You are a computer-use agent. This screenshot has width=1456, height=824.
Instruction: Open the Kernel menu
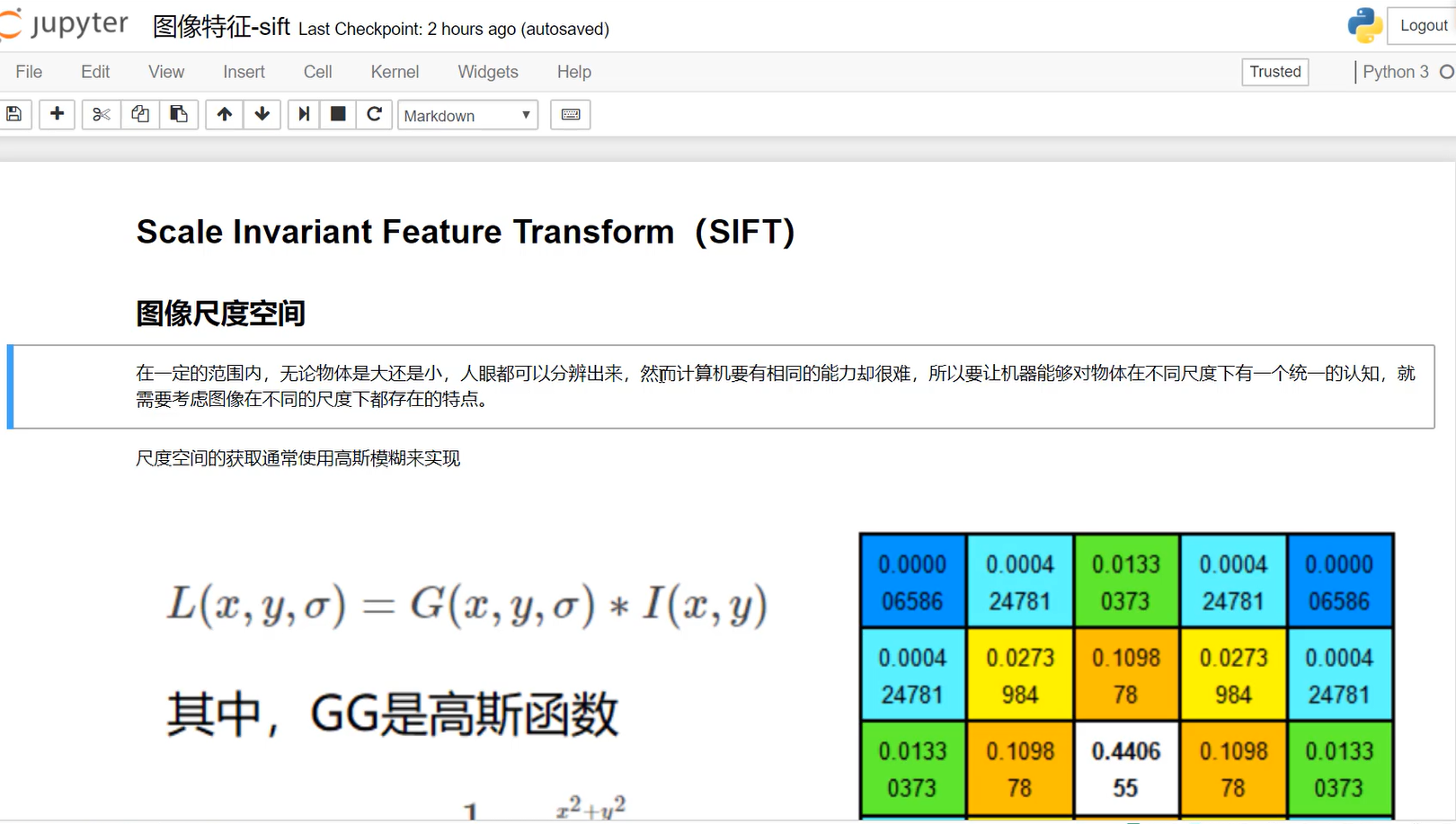point(395,72)
